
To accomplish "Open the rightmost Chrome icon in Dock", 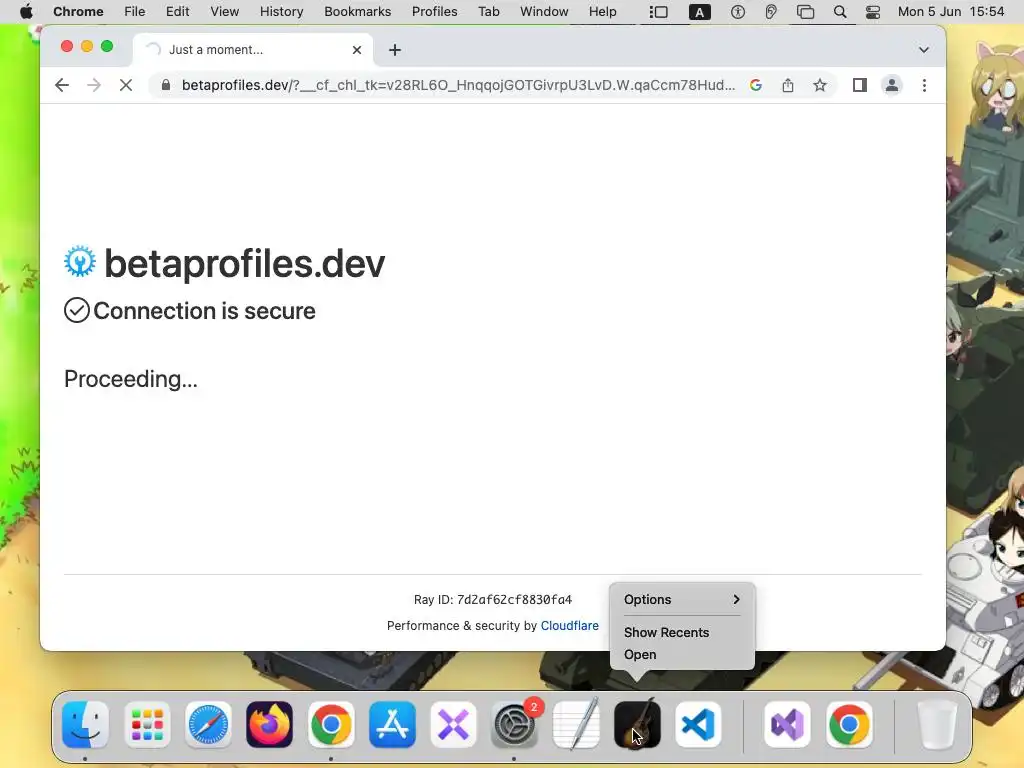I will click(849, 724).
